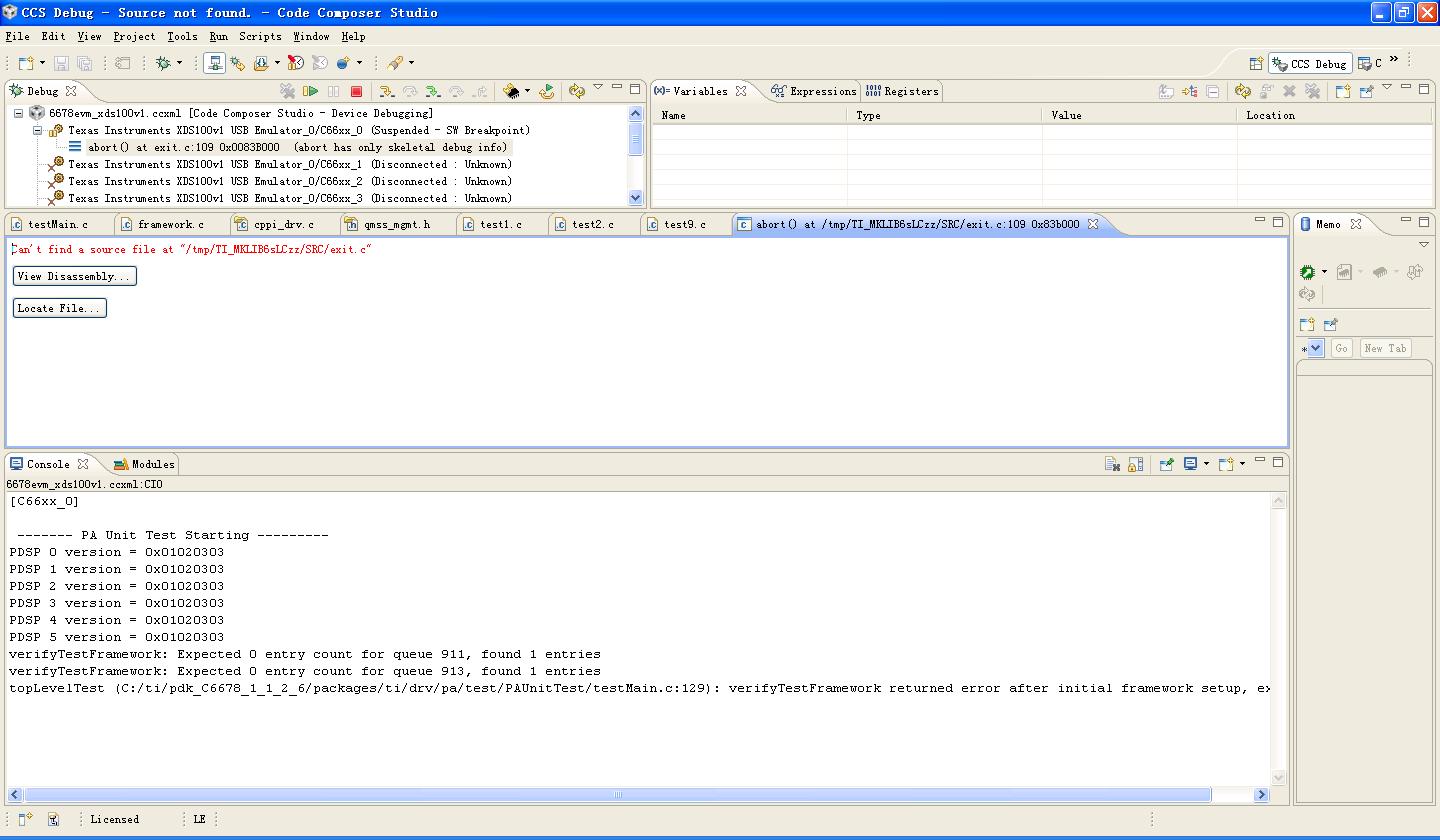The image size is (1440, 840).
Task: Switch to CCS Debug perspective button
Action: coord(1310,63)
